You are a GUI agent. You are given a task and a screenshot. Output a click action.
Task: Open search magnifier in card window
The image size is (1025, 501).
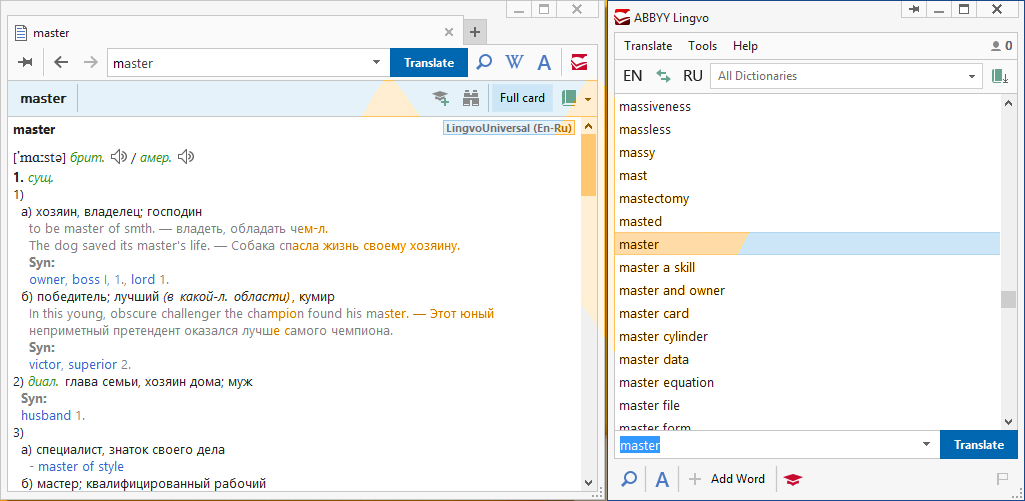tap(484, 63)
